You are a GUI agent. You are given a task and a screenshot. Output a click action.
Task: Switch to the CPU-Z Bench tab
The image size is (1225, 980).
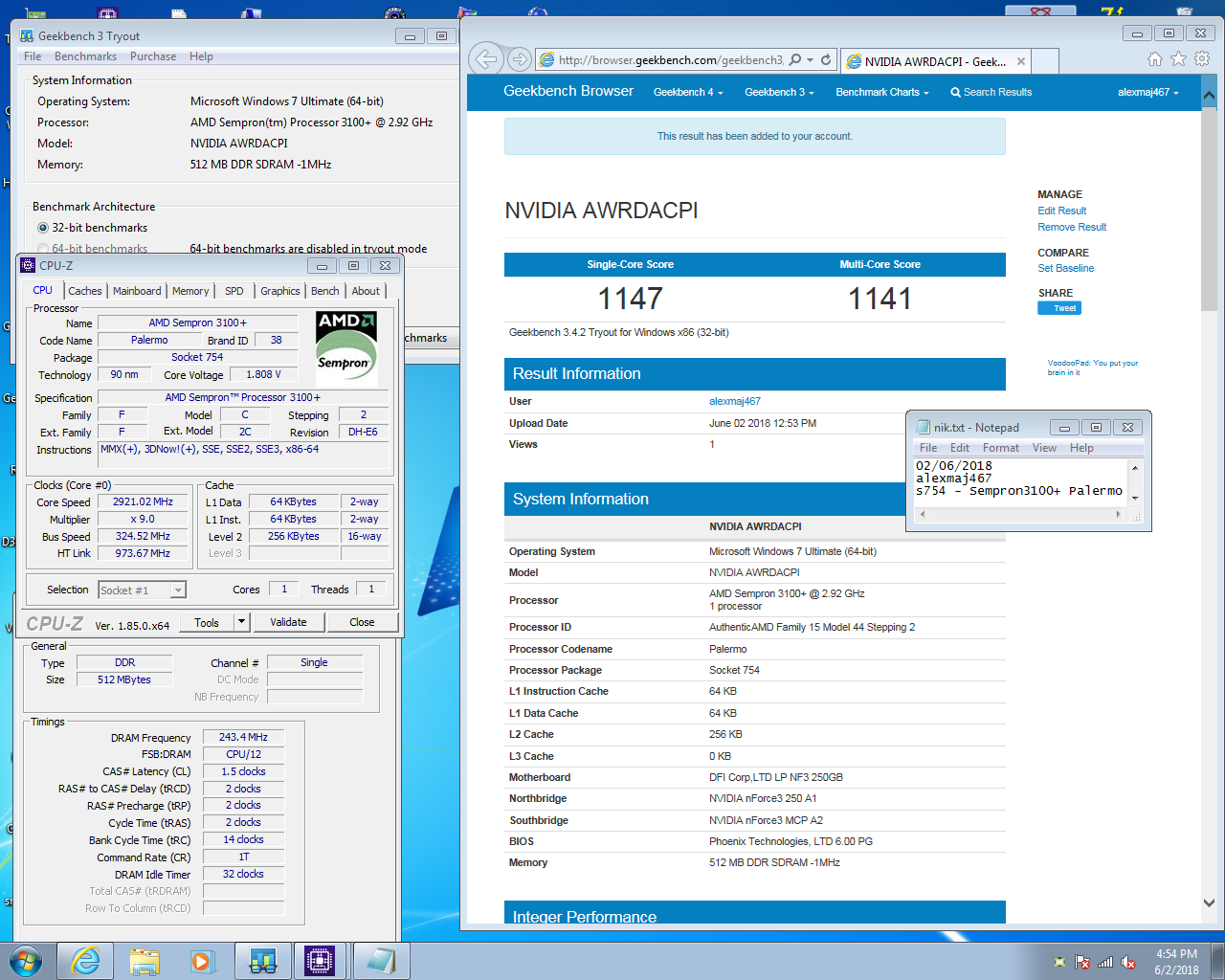(x=325, y=291)
